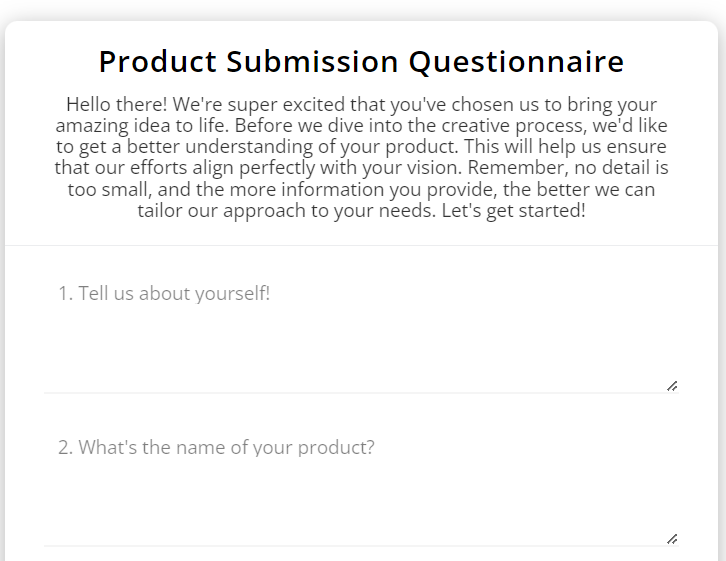The width and height of the screenshot is (726, 561).
Task: Click the word "Questionnaire" in the title
Action: [516, 62]
